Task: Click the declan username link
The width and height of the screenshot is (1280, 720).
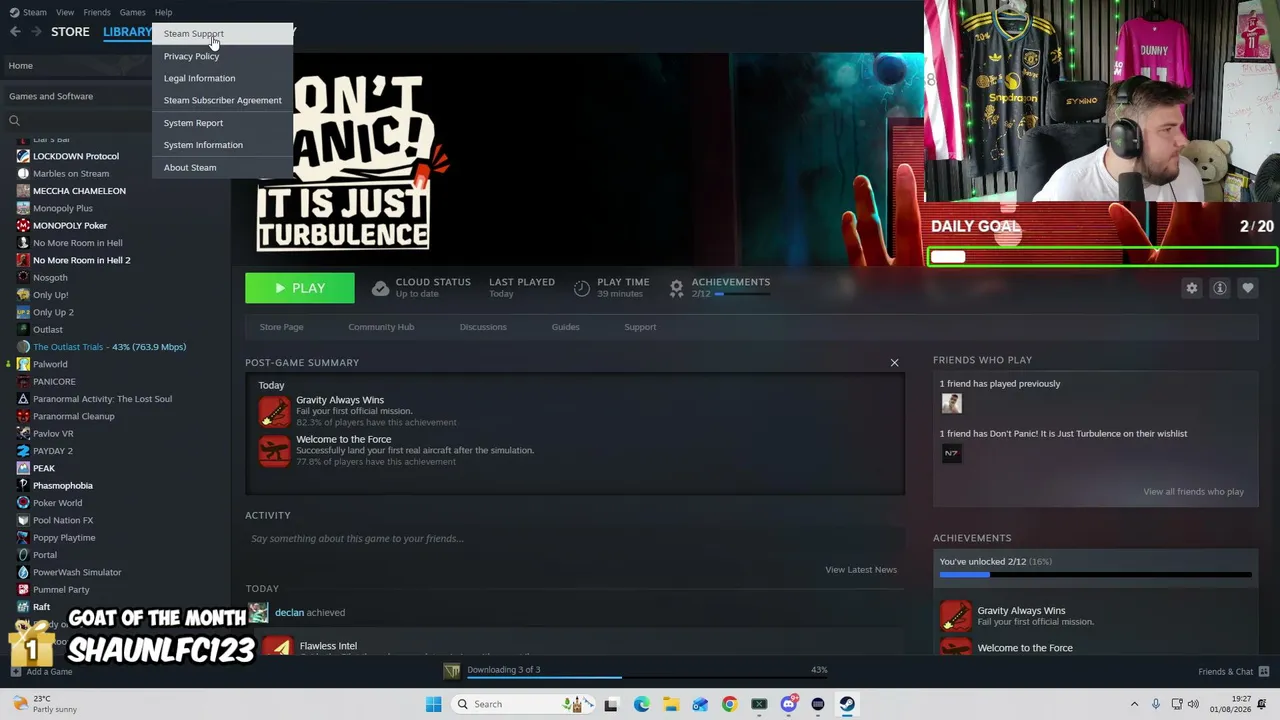Action: 289,613
